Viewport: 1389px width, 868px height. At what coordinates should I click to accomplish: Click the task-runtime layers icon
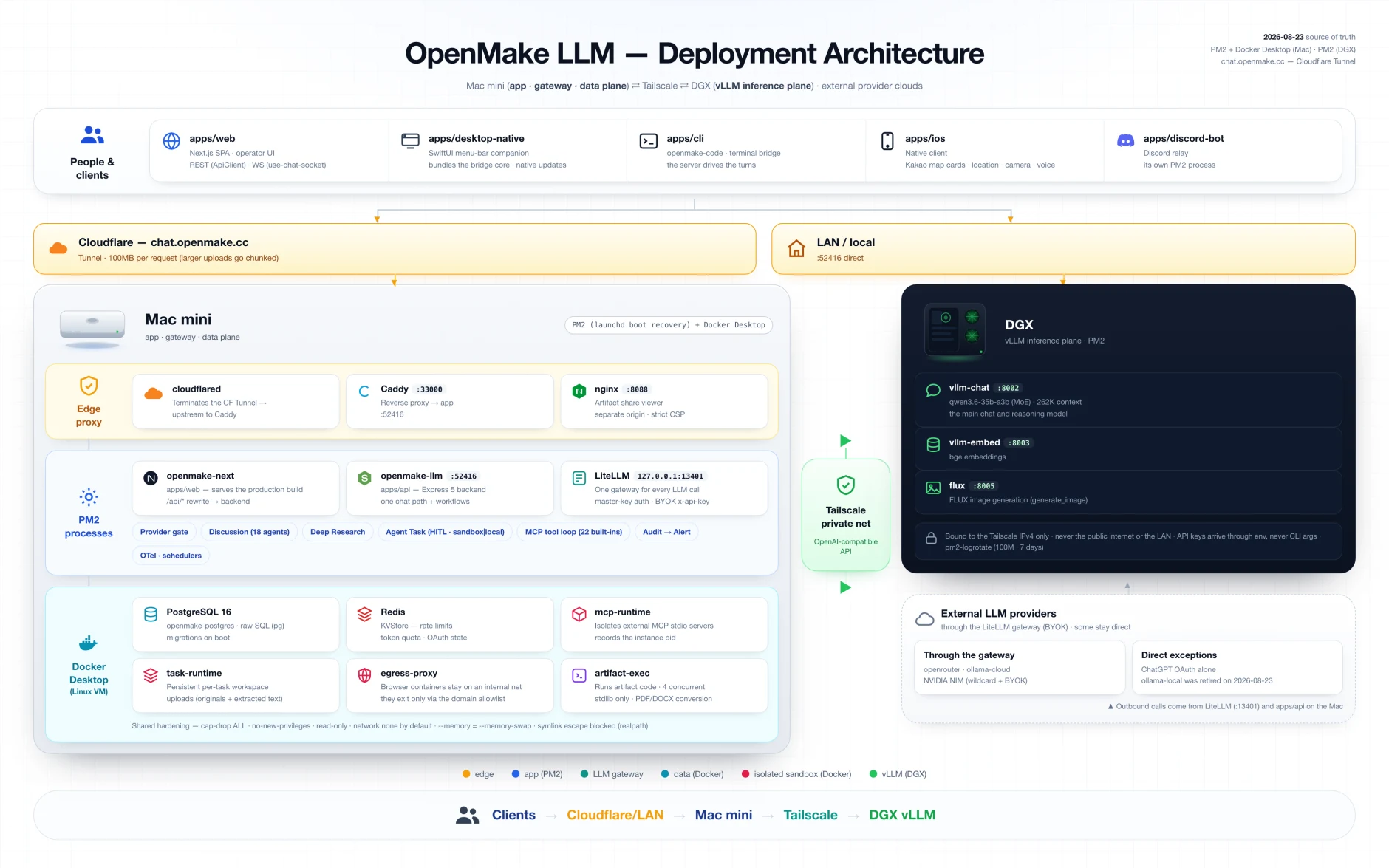point(151,675)
